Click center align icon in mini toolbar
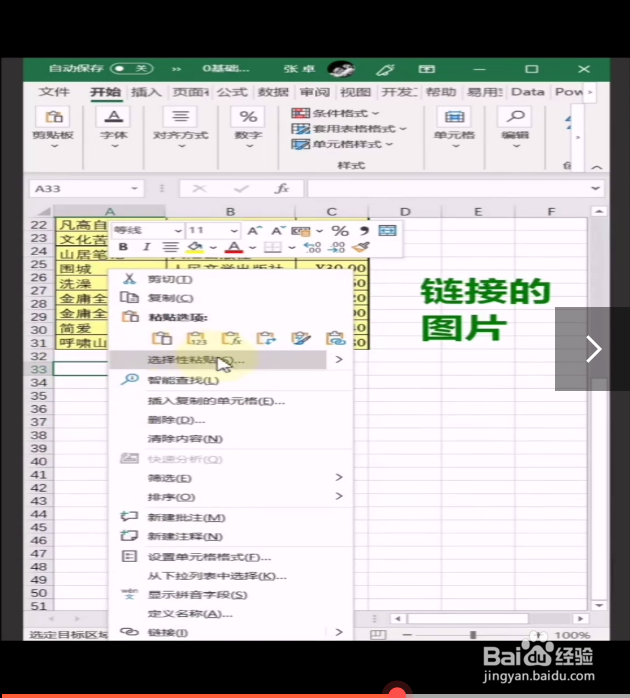The image size is (630, 698). point(171,247)
